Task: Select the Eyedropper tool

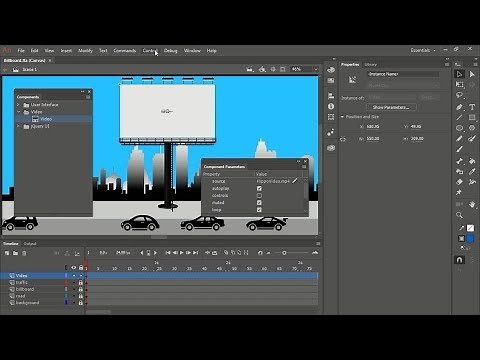Action: (x=472, y=172)
